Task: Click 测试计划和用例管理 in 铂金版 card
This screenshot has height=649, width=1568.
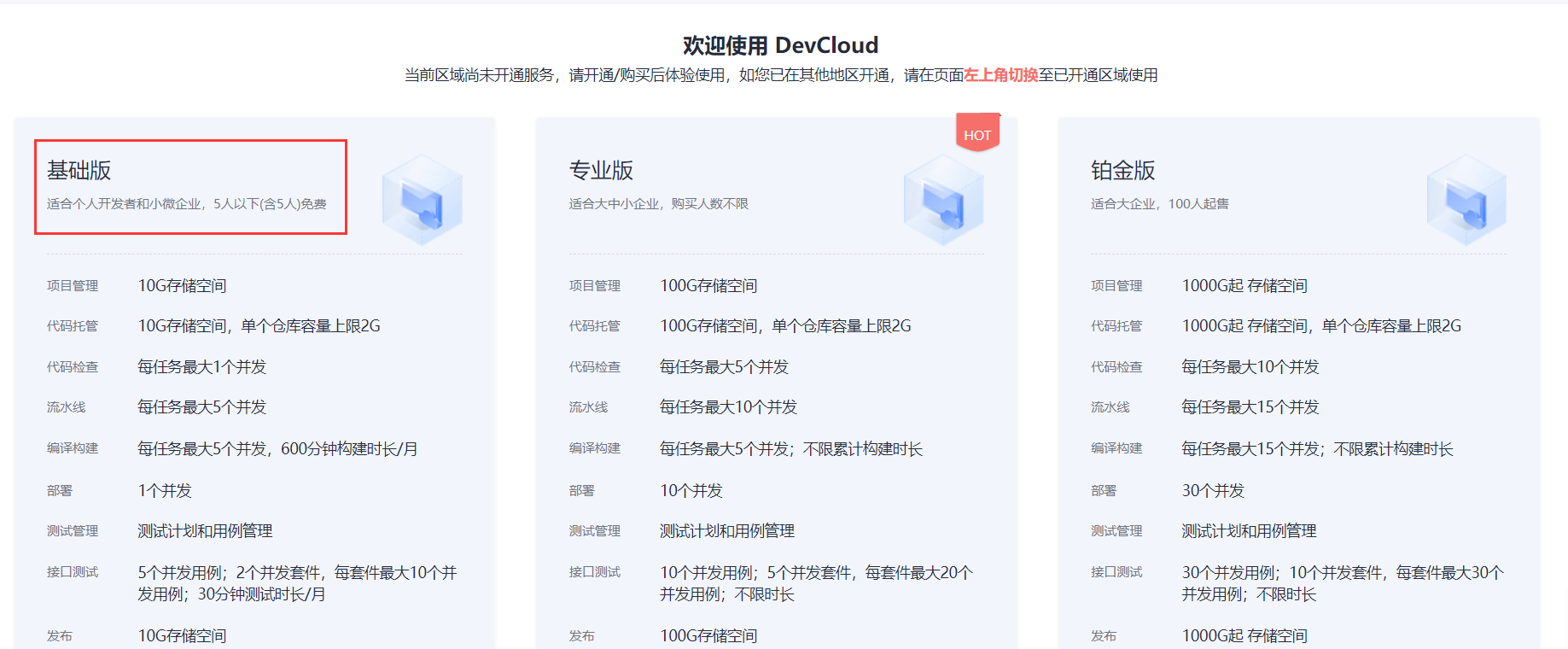Action: point(1250,531)
